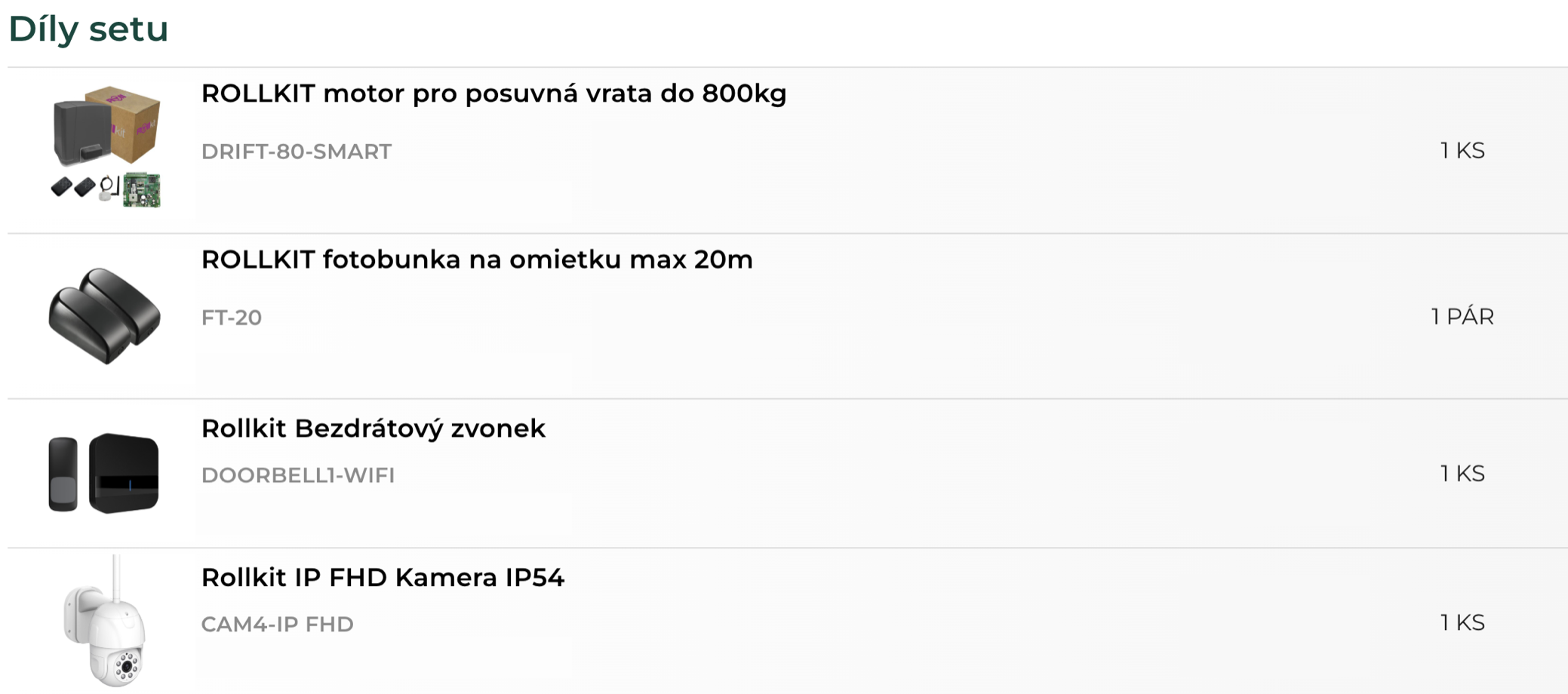
Task: Click the Díly setu heading
Action: pos(88,29)
